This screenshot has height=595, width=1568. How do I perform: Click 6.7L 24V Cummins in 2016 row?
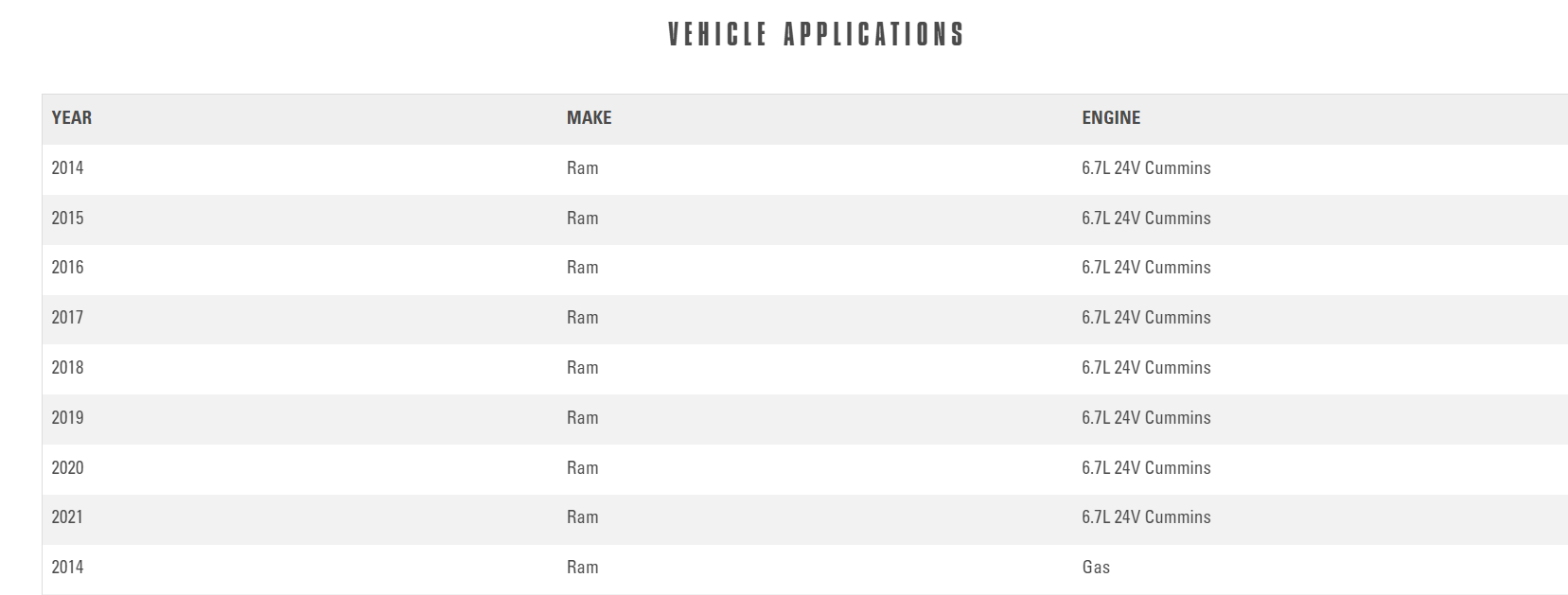point(1146,268)
